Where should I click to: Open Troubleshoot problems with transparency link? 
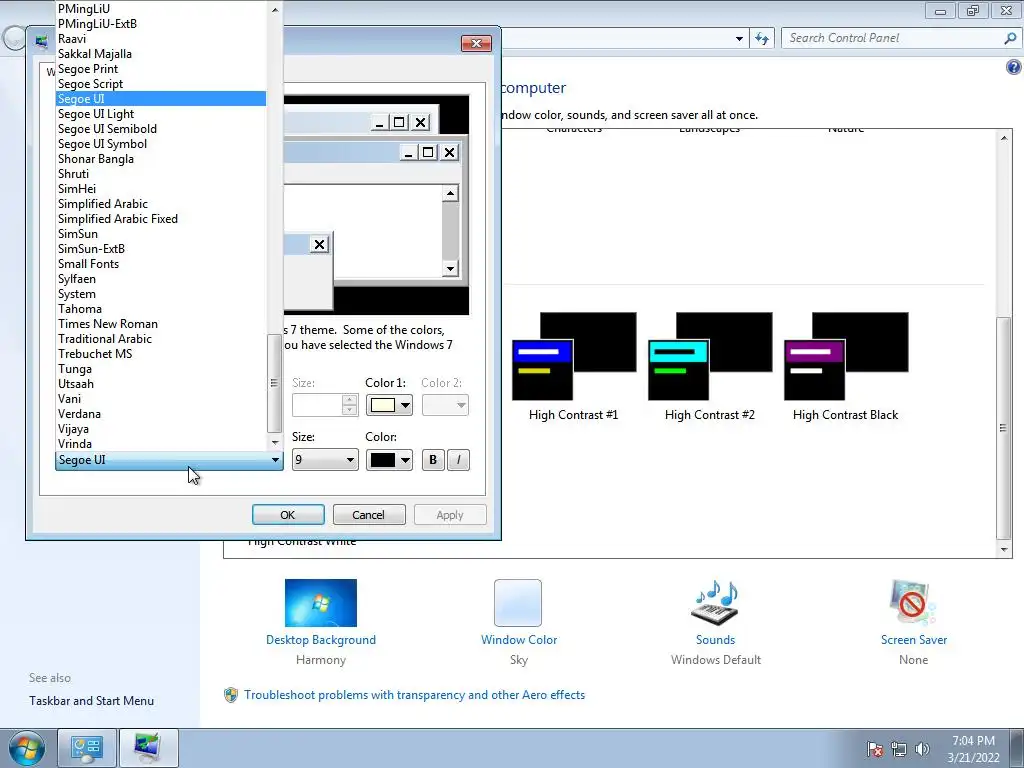[x=415, y=695]
